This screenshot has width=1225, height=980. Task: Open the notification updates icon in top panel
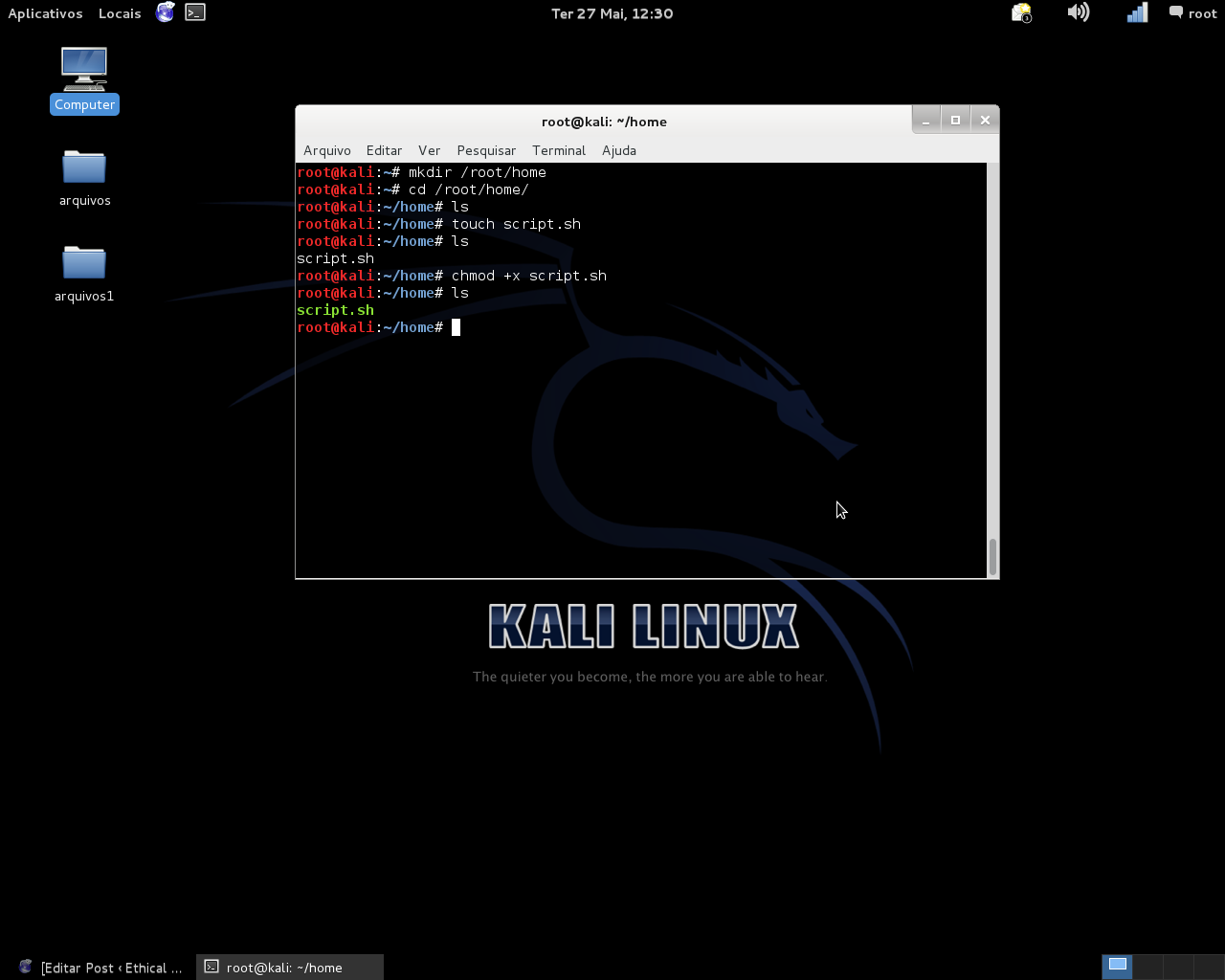(x=1022, y=12)
